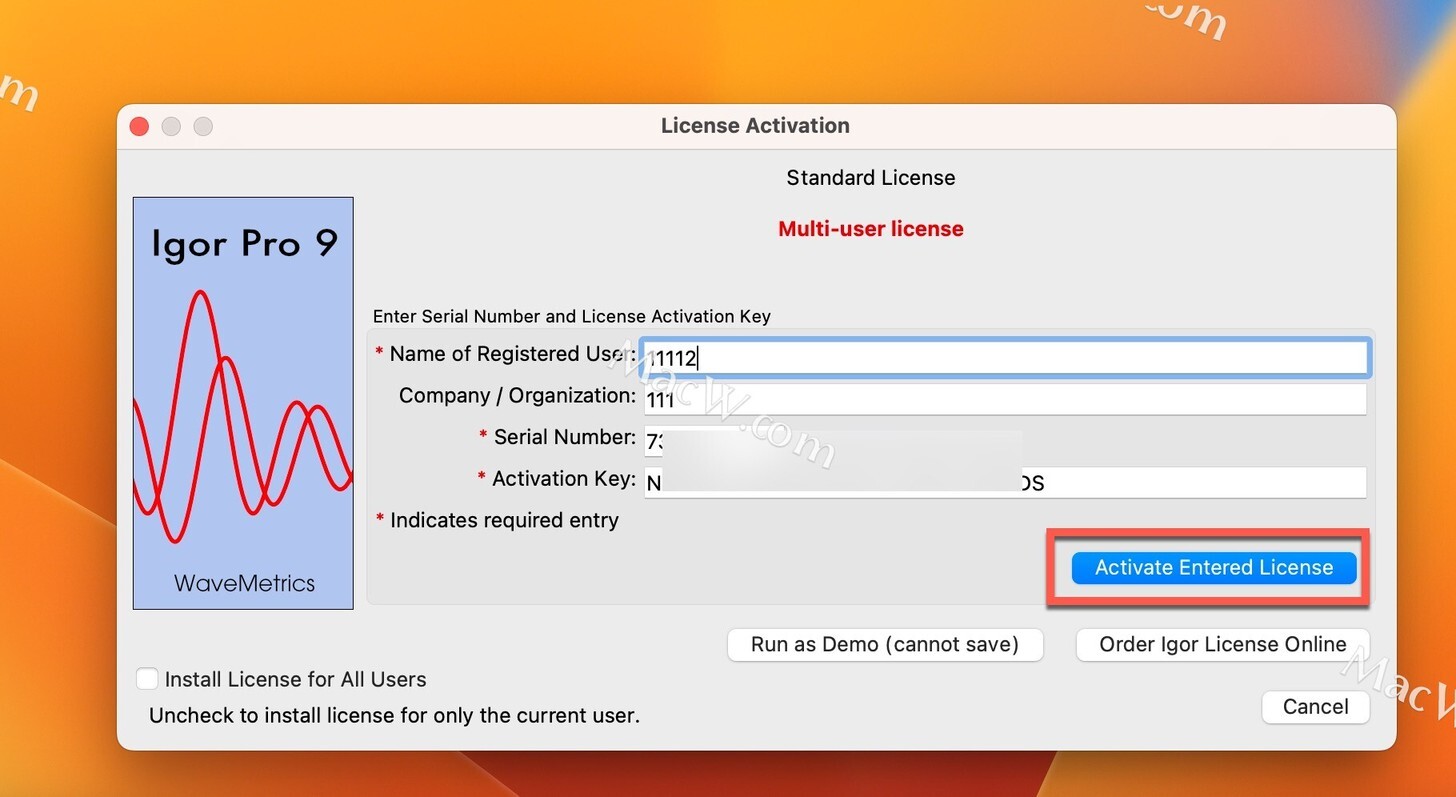1456x797 pixels.
Task: Open Order Igor License Online
Action: pyautogui.click(x=1223, y=645)
